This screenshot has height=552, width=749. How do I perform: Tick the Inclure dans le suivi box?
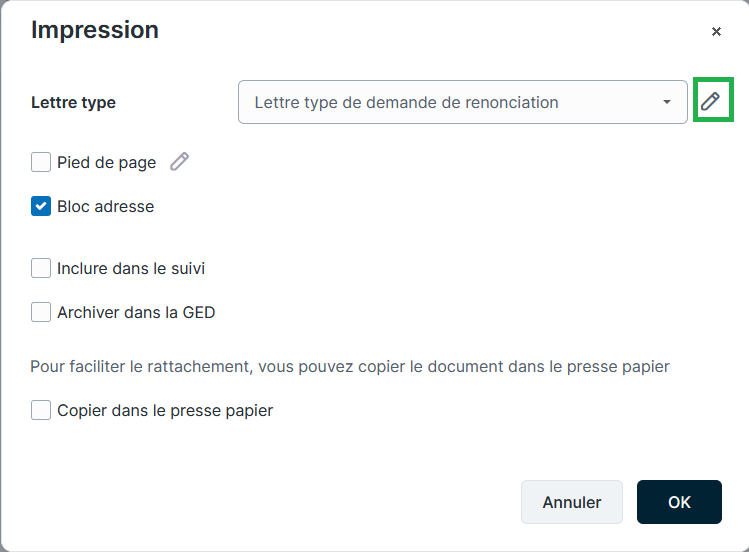coord(41,268)
